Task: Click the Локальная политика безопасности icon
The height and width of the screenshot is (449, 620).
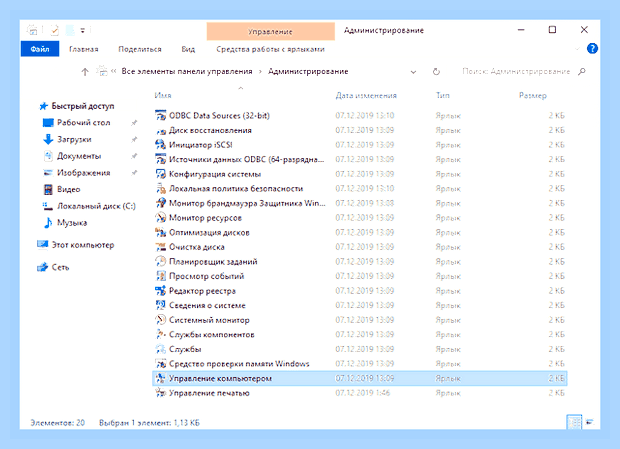Action: point(161,189)
